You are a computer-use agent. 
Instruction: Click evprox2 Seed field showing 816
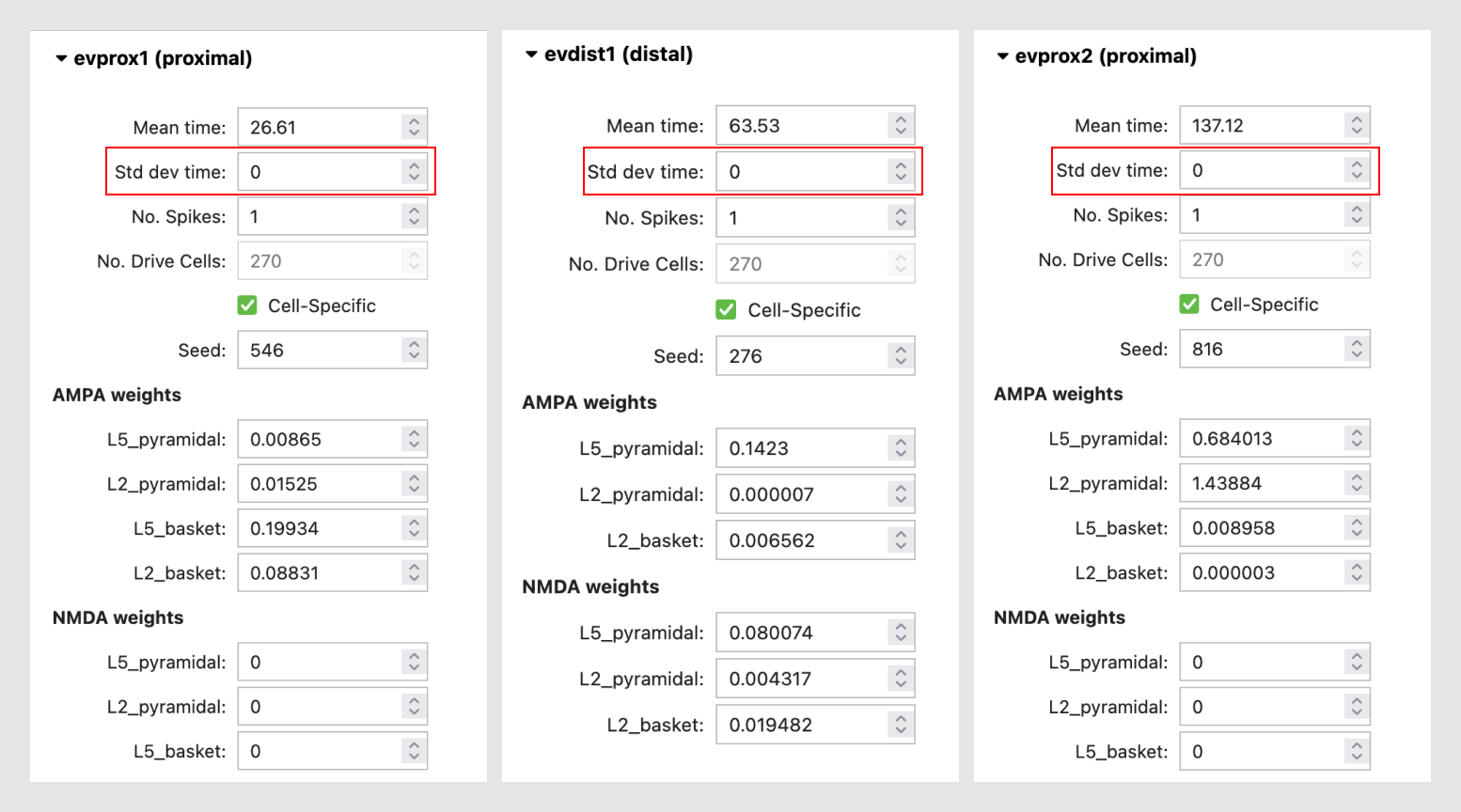[1260, 350]
